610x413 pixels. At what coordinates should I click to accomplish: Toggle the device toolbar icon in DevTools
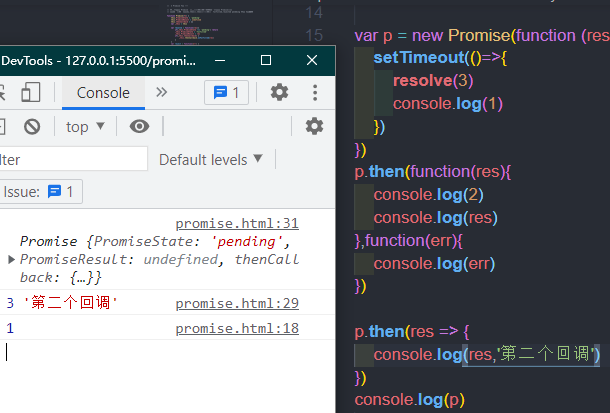click(x=30, y=93)
